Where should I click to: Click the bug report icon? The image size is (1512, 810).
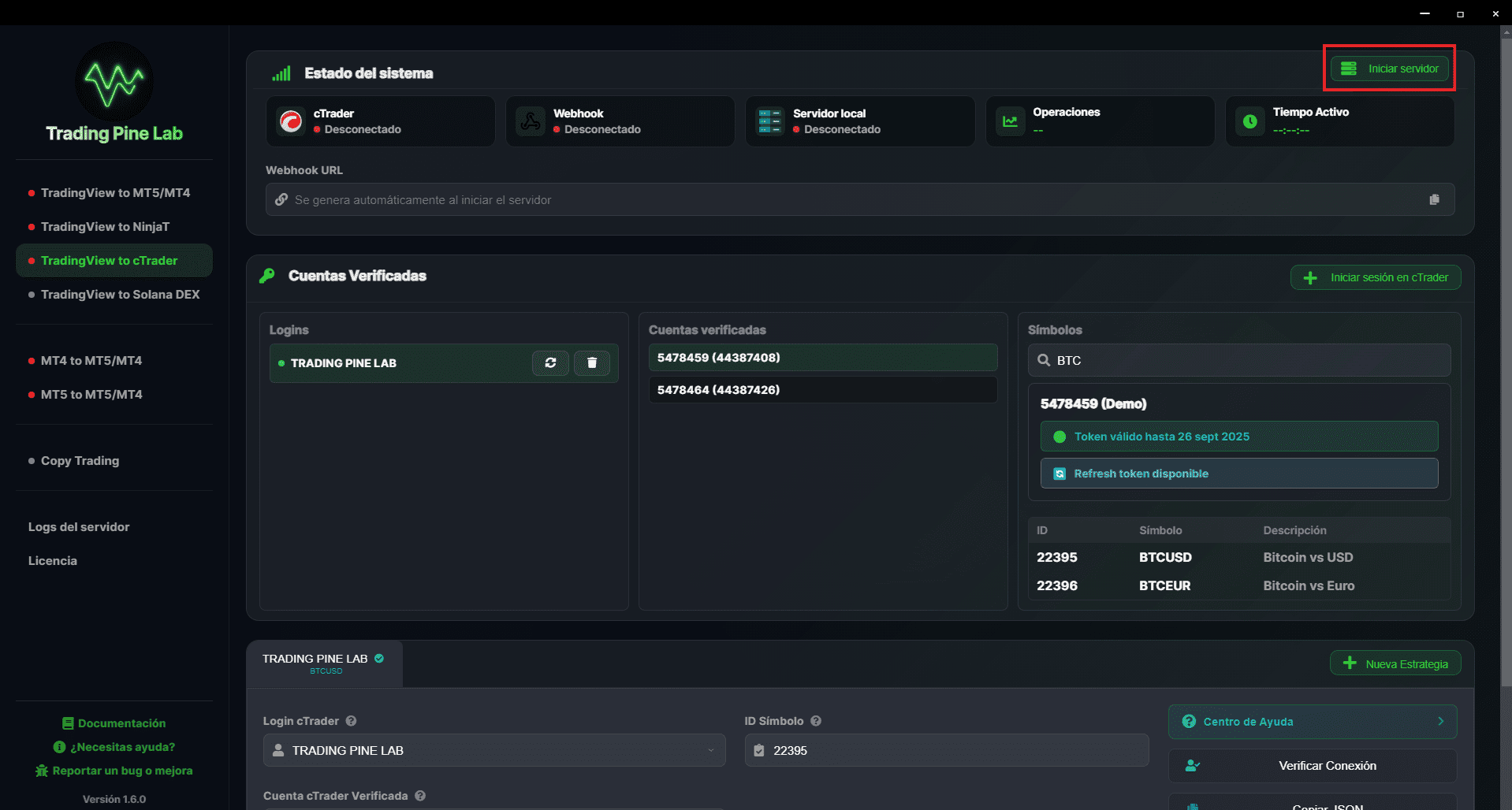click(40, 771)
